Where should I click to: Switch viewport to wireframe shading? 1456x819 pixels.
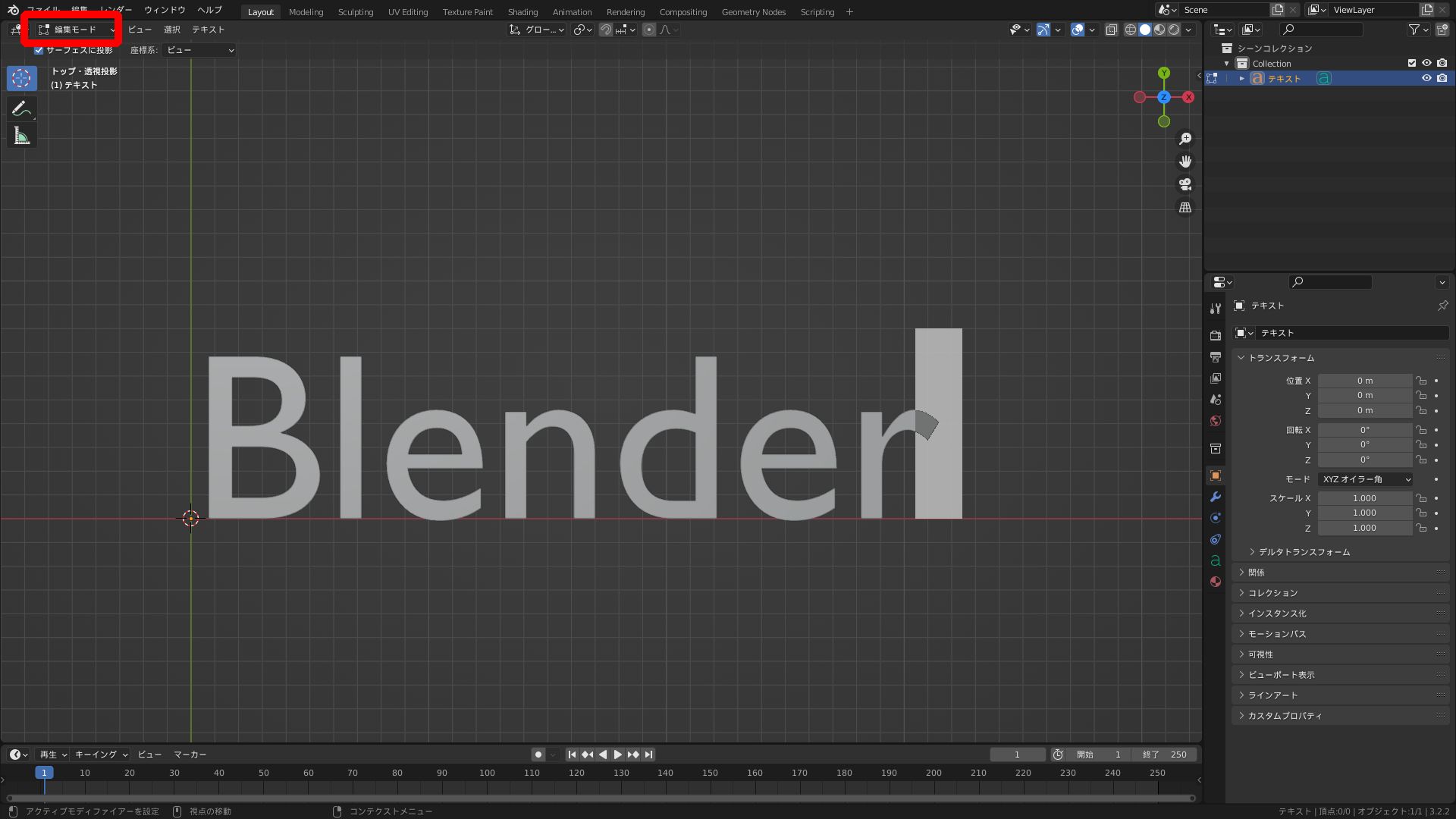click(x=1130, y=30)
